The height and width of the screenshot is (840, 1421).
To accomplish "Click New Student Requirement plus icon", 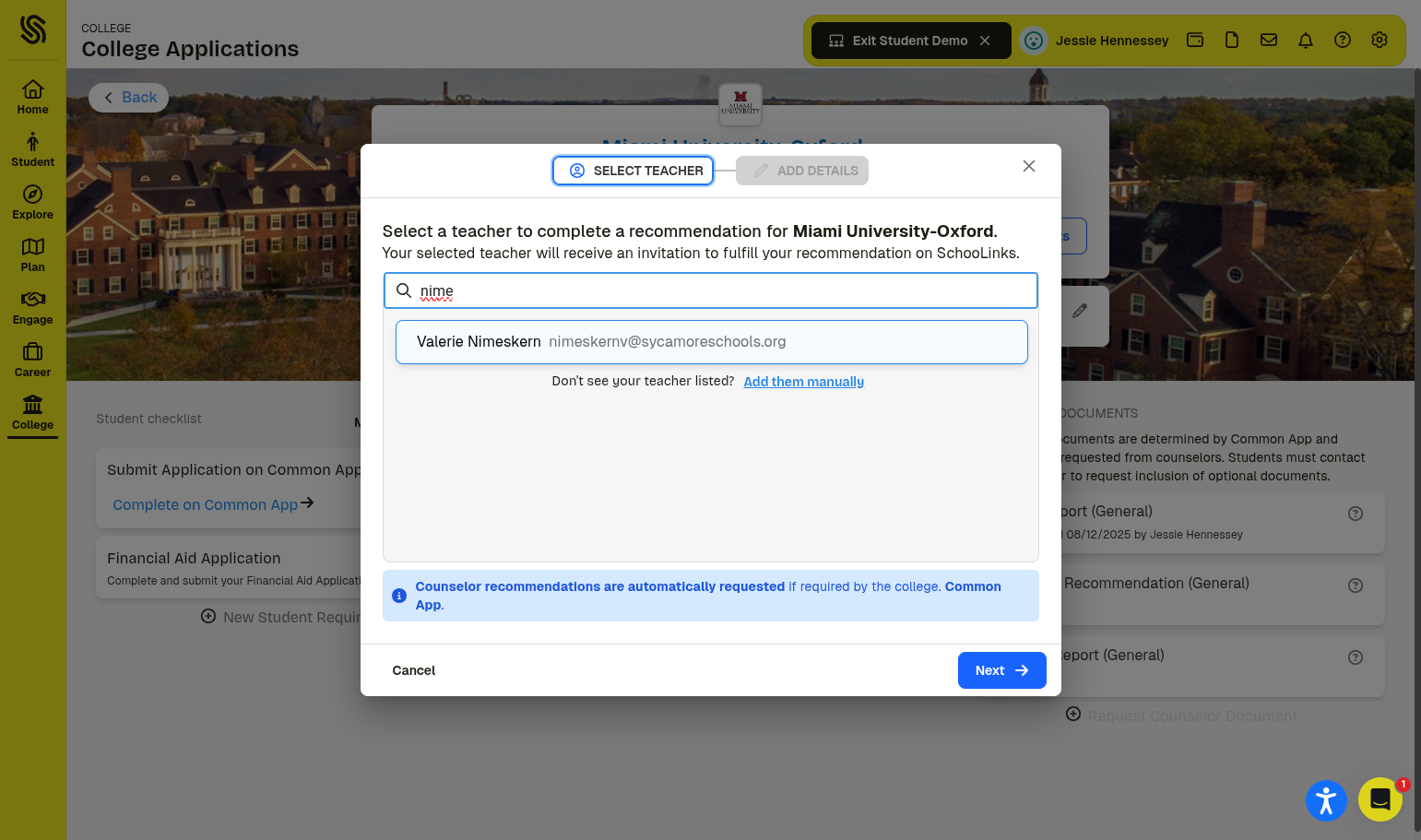I will pos(208,616).
